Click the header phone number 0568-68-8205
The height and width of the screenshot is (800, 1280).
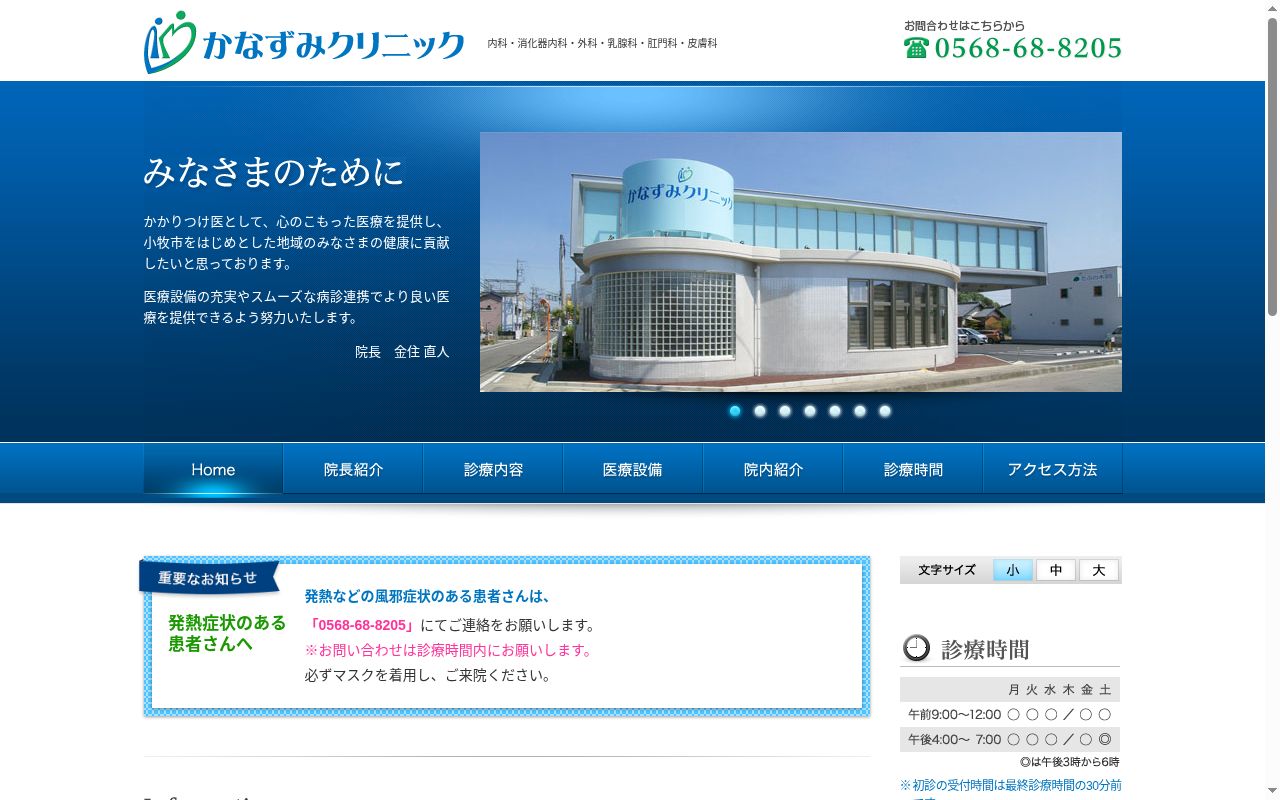[x=1028, y=47]
